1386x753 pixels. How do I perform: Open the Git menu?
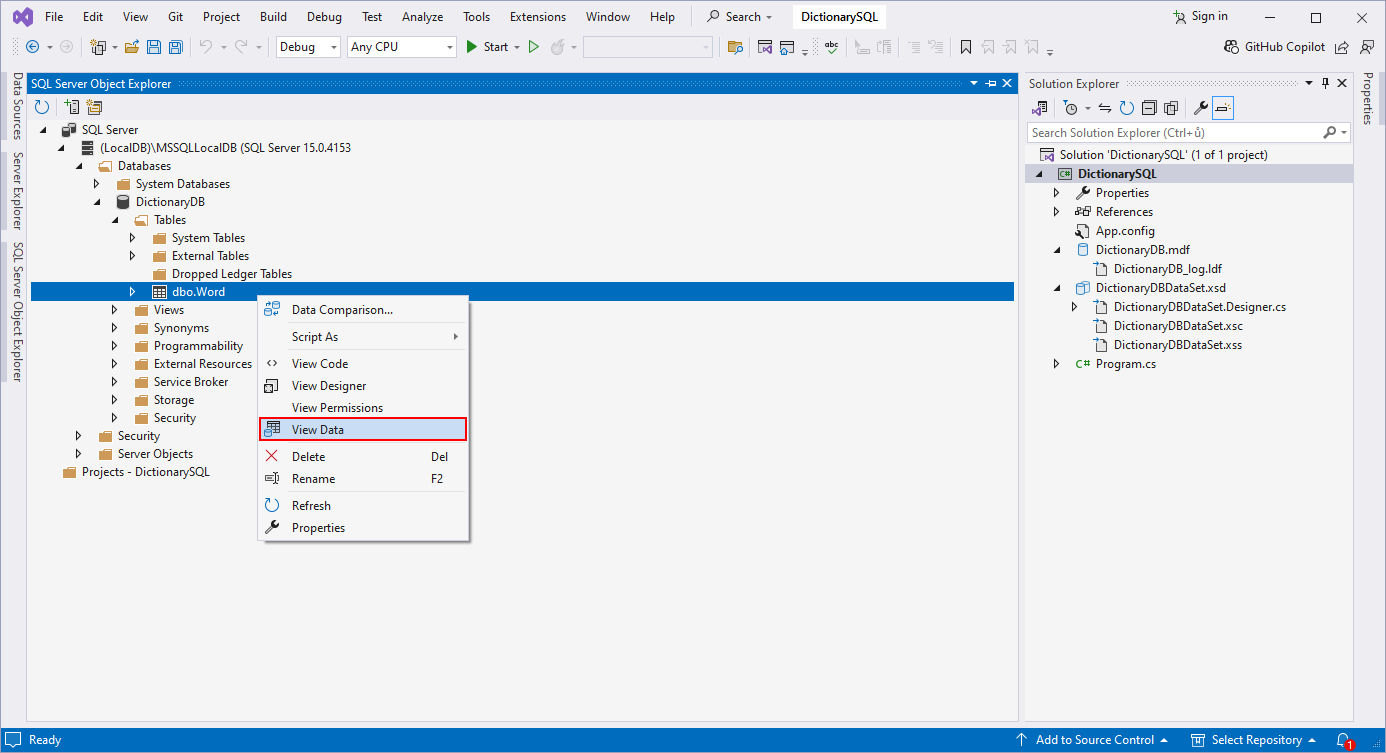click(x=174, y=16)
